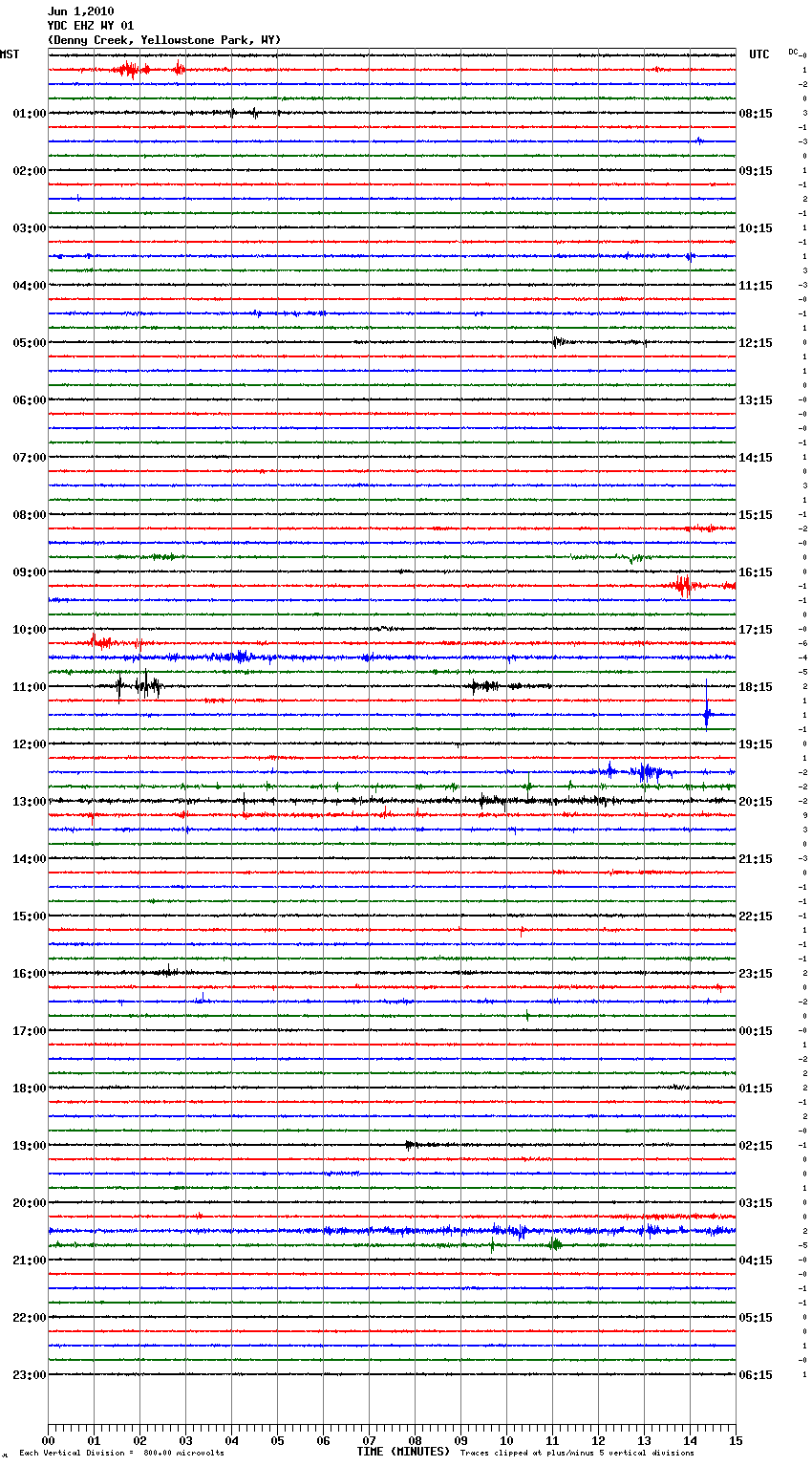This screenshot has height=1466, width=812.
Task: Click the "Each Vertical Division = 800.00 microvolts" note
Action: [122, 1454]
